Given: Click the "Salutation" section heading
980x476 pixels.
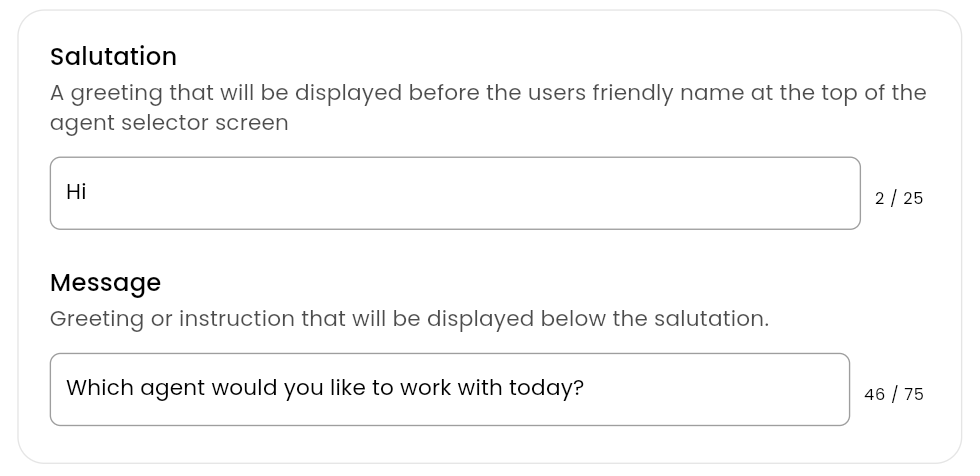Looking at the screenshot, I should 113,56.
